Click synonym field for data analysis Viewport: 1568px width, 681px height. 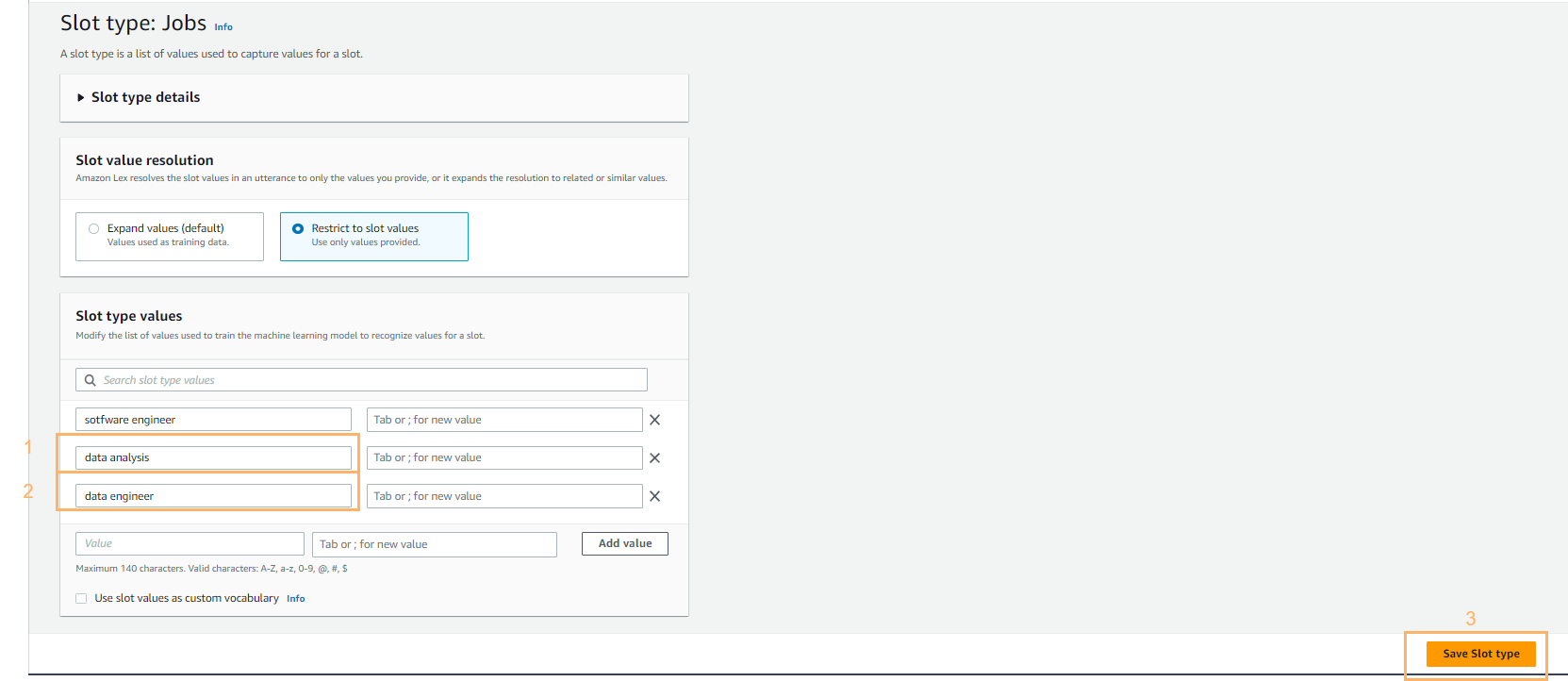click(504, 457)
